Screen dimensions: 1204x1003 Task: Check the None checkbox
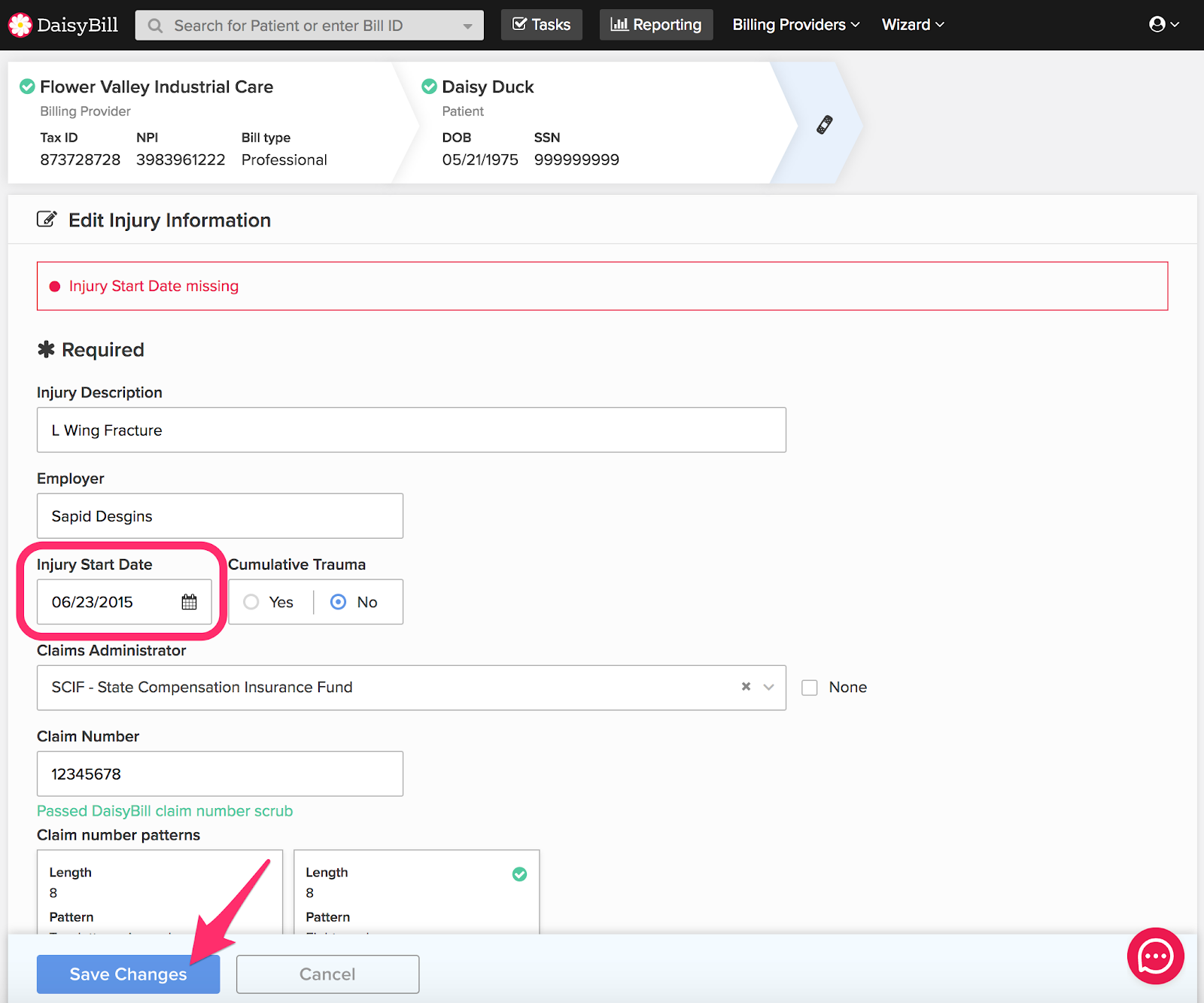click(810, 688)
